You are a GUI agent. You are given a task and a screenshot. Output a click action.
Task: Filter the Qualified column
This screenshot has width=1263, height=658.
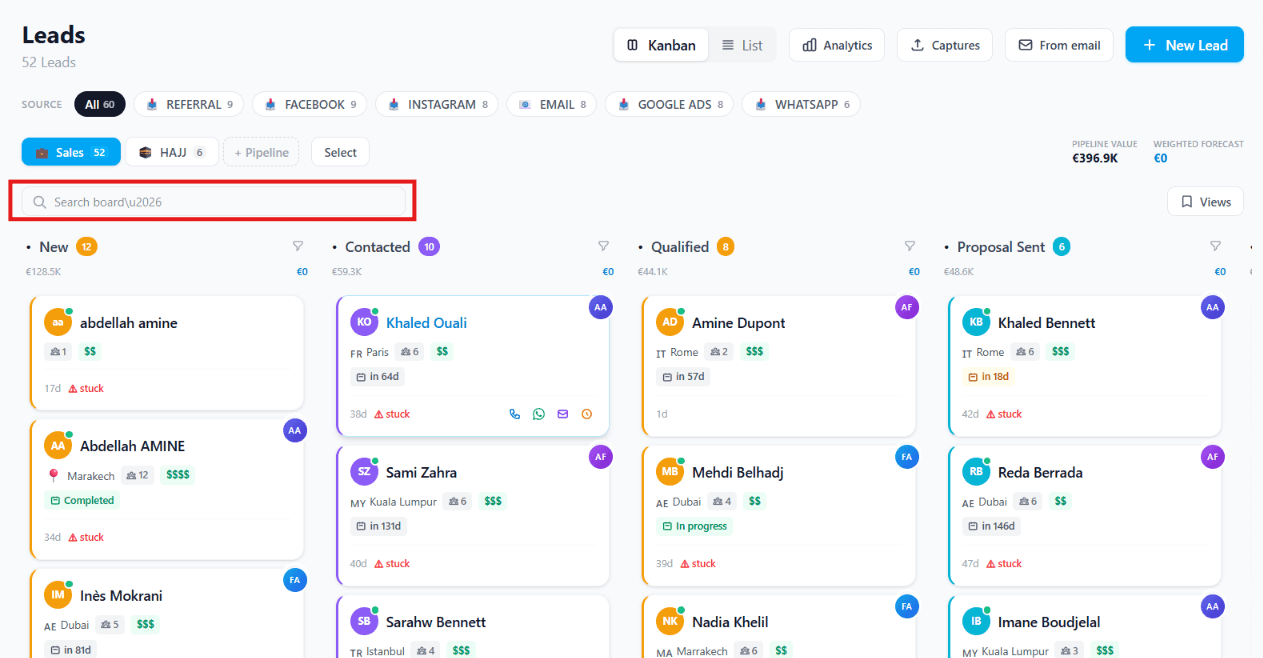point(909,246)
